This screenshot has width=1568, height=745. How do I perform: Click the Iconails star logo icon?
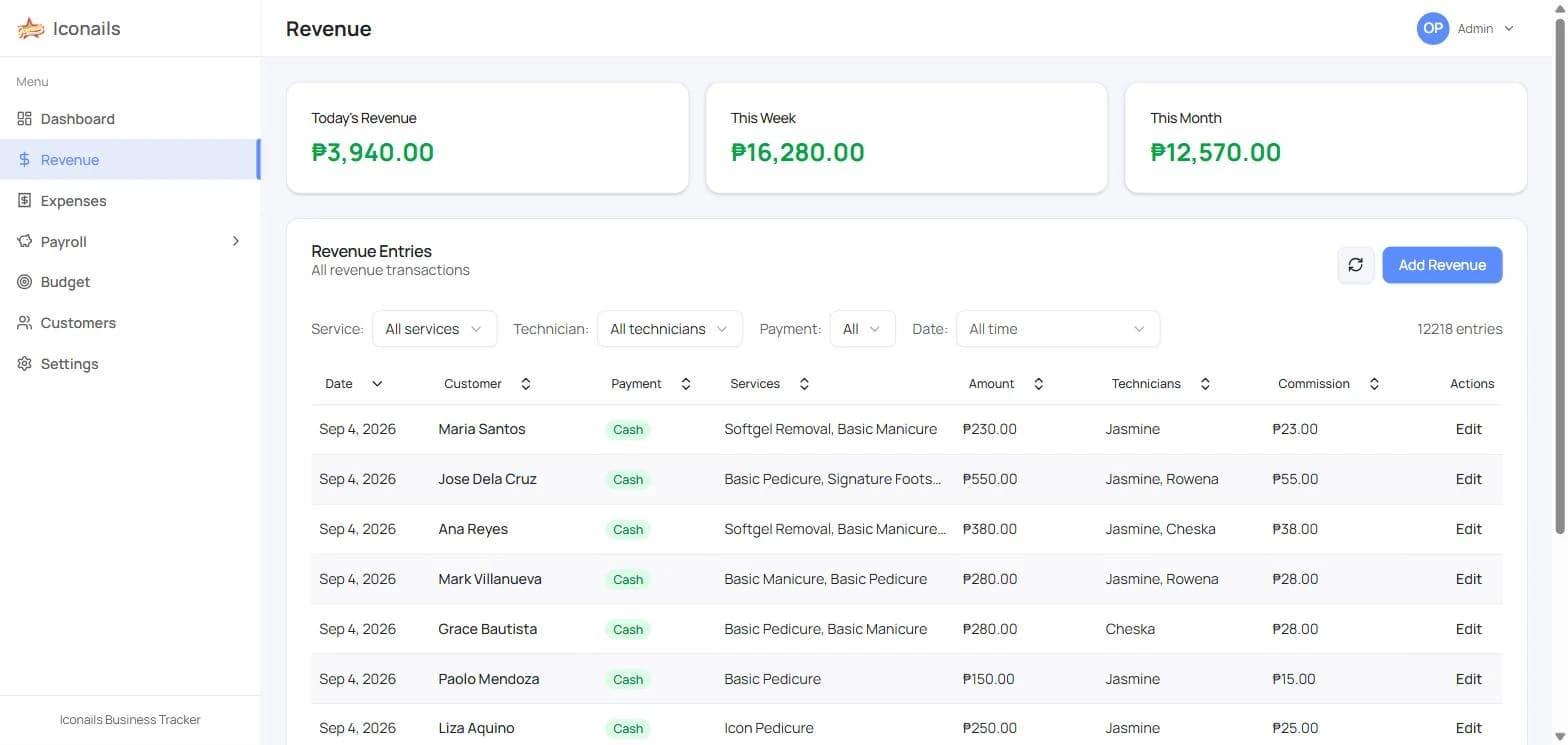[x=31, y=29]
